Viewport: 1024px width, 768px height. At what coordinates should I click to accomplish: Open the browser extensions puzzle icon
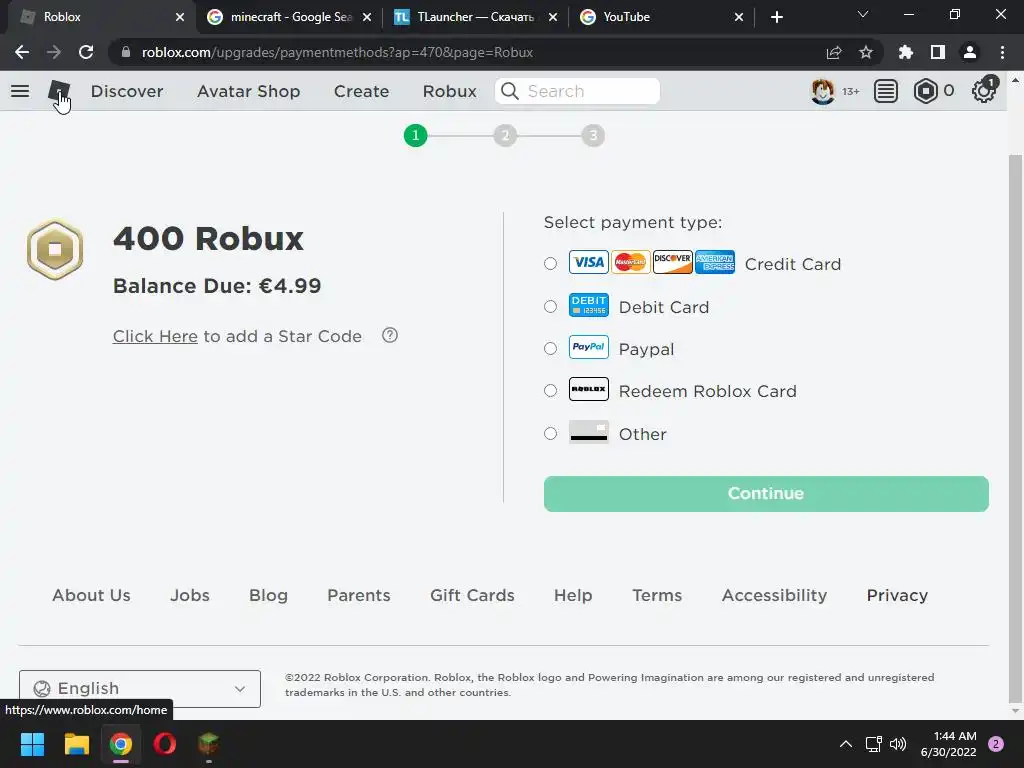click(x=905, y=52)
